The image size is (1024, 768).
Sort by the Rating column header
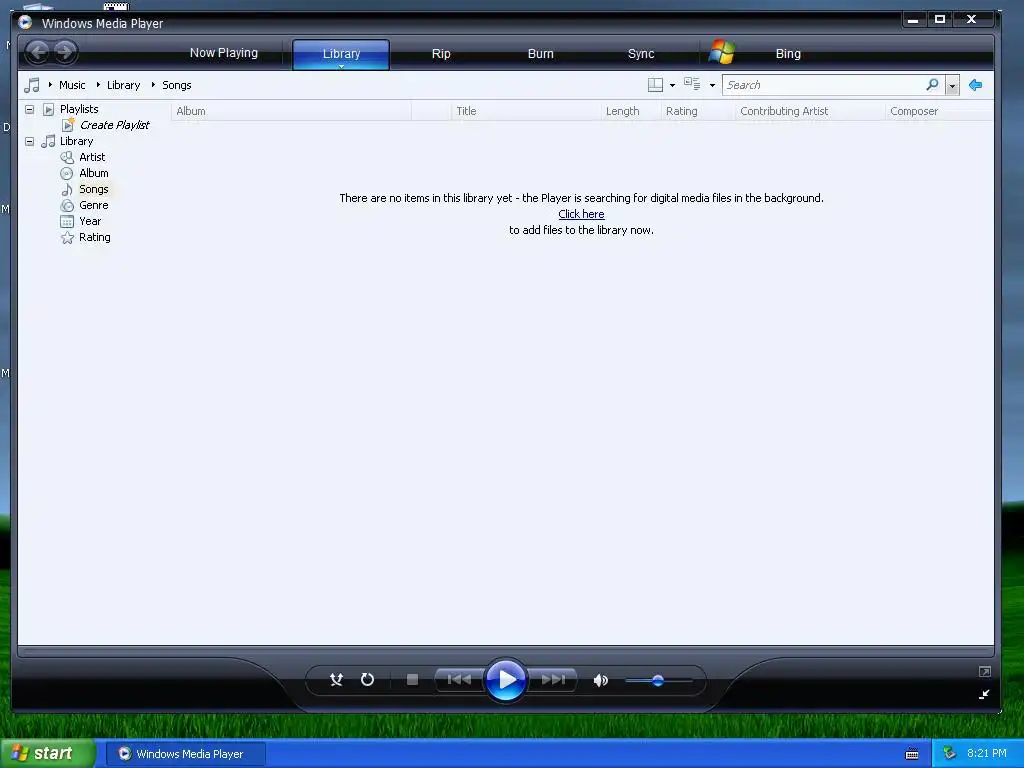(x=698, y=111)
